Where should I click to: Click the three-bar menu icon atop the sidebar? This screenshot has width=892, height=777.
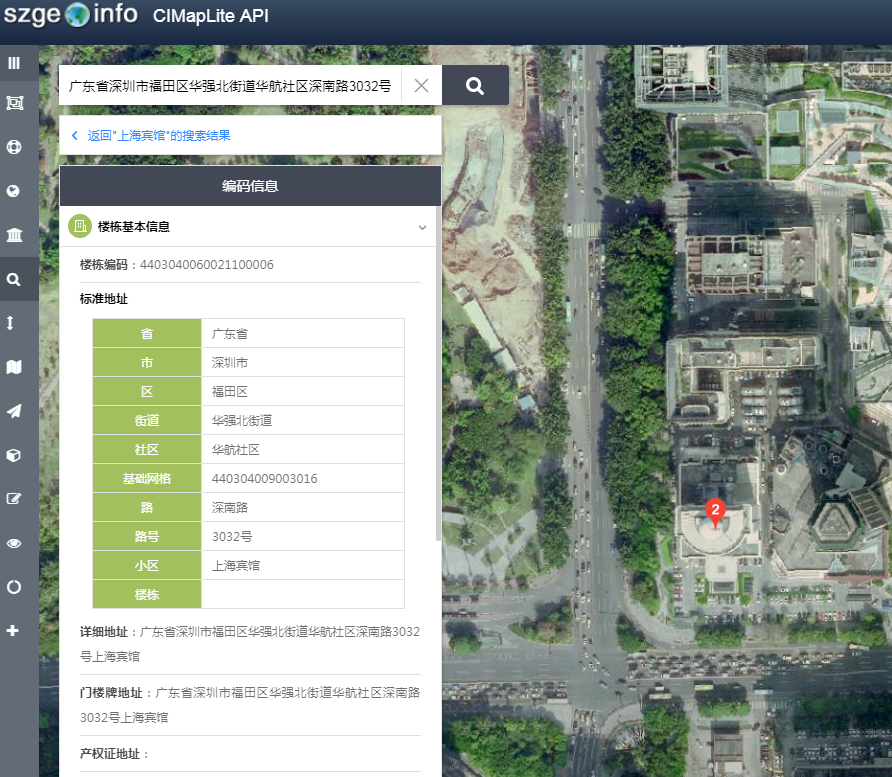click(14, 63)
